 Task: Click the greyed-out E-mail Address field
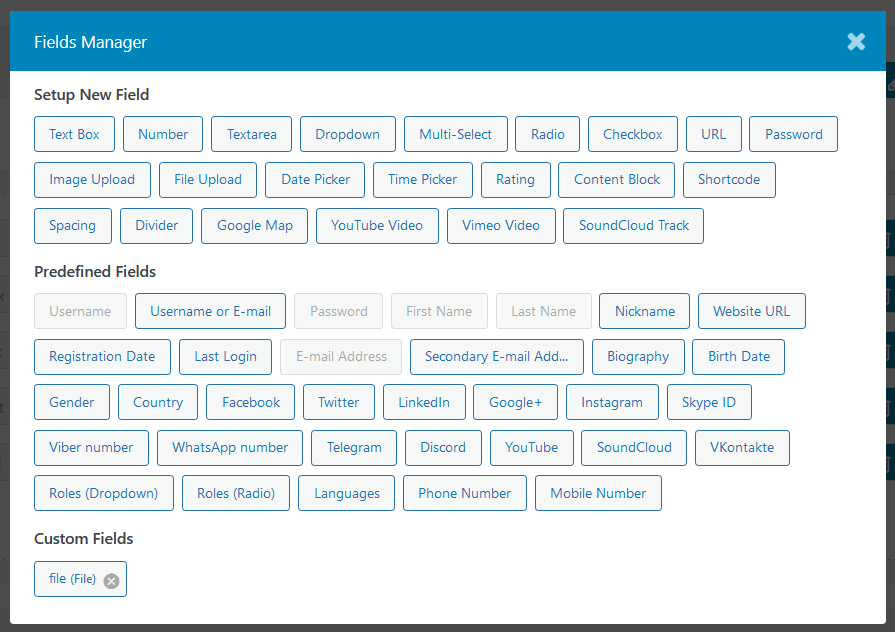341,357
